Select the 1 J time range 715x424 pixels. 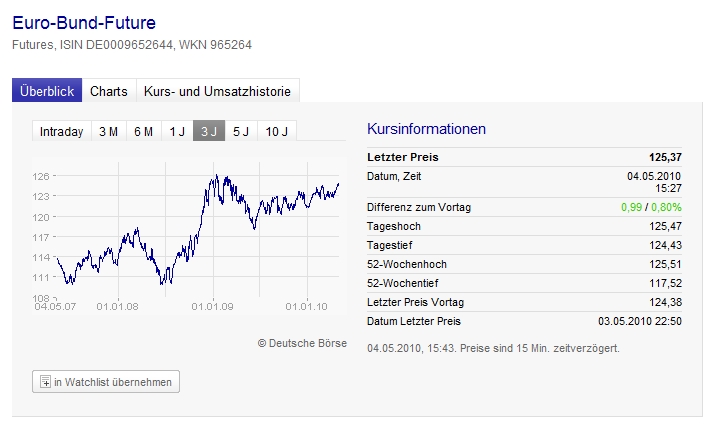click(x=177, y=132)
